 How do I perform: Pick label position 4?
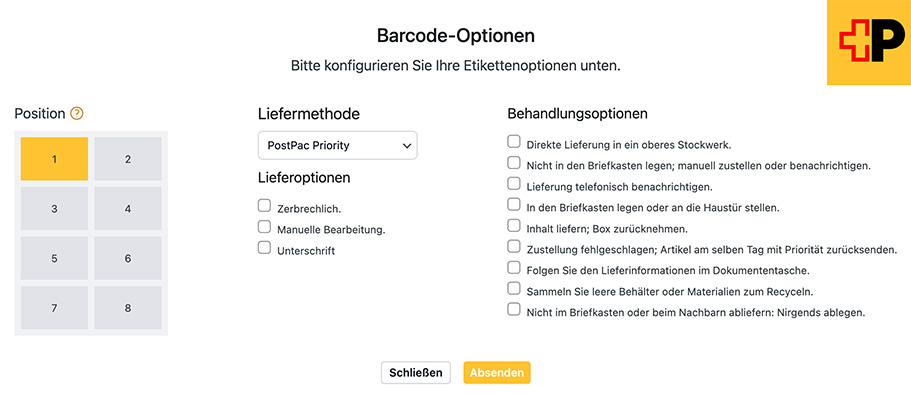point(128,209)
